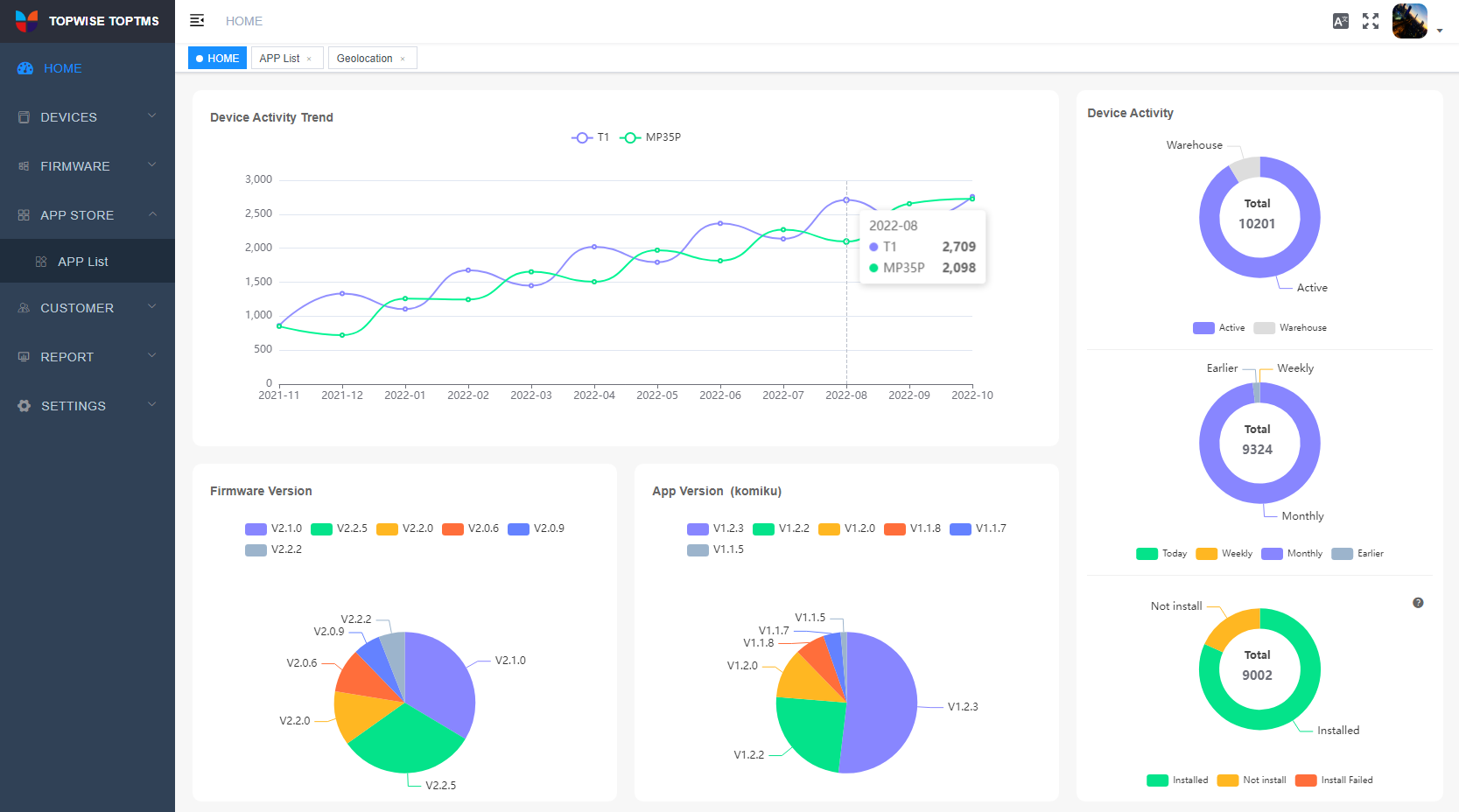Open APP List in the sidebar
This screenshot has height=812, width=1459.
click(x=83, y=262)
